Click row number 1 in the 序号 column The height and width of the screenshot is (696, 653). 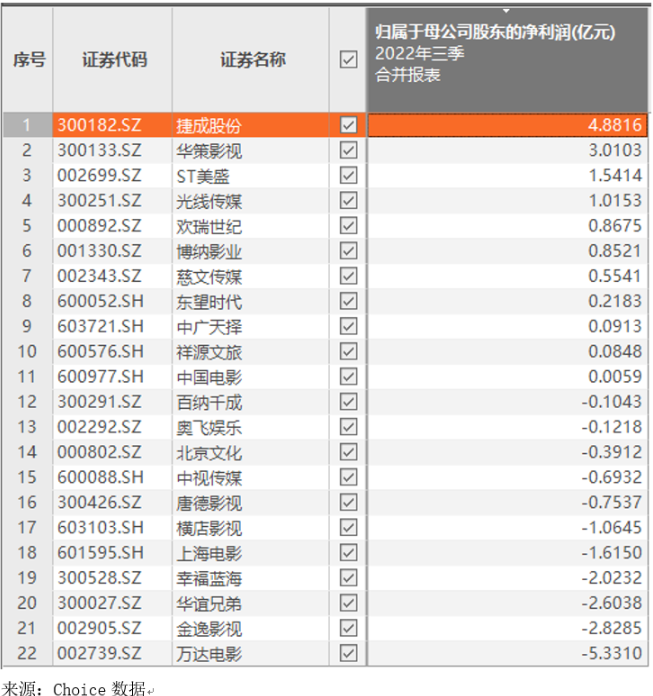(x=27, y=125)
